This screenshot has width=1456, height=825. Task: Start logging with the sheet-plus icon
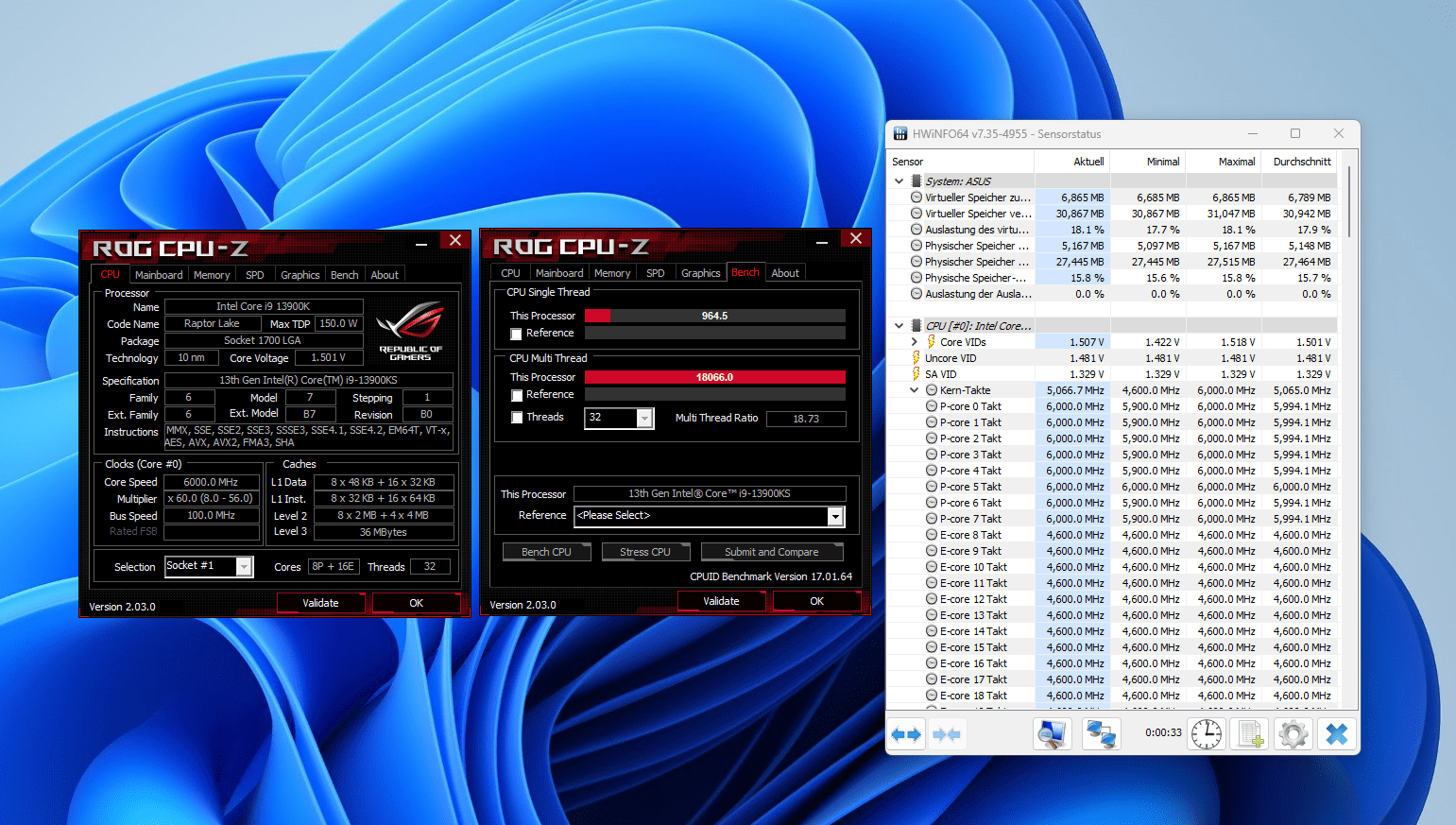point(1250,734)
